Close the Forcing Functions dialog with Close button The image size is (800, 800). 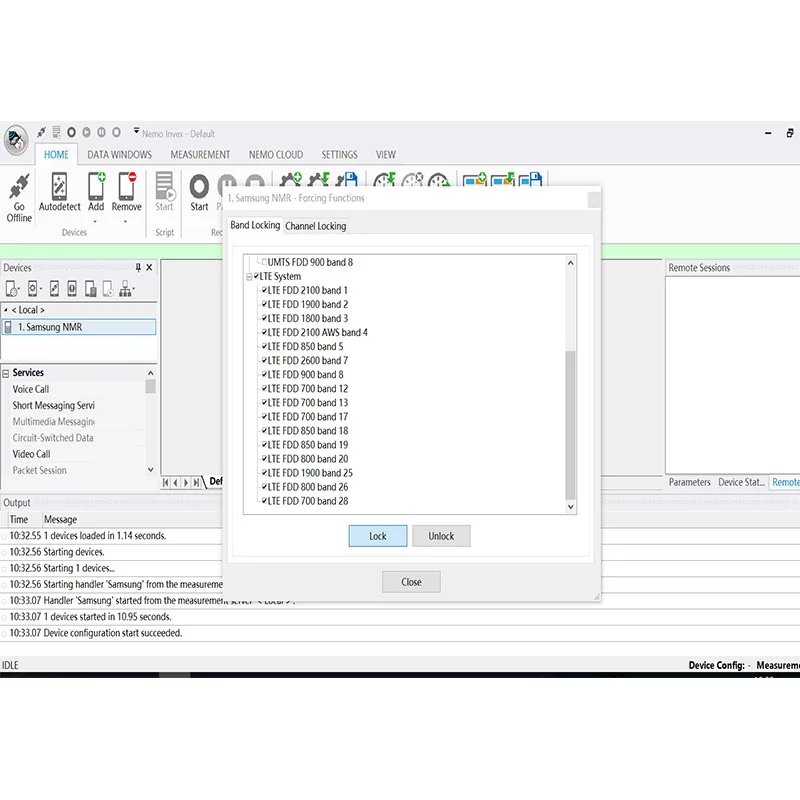[x=411, y=582]
